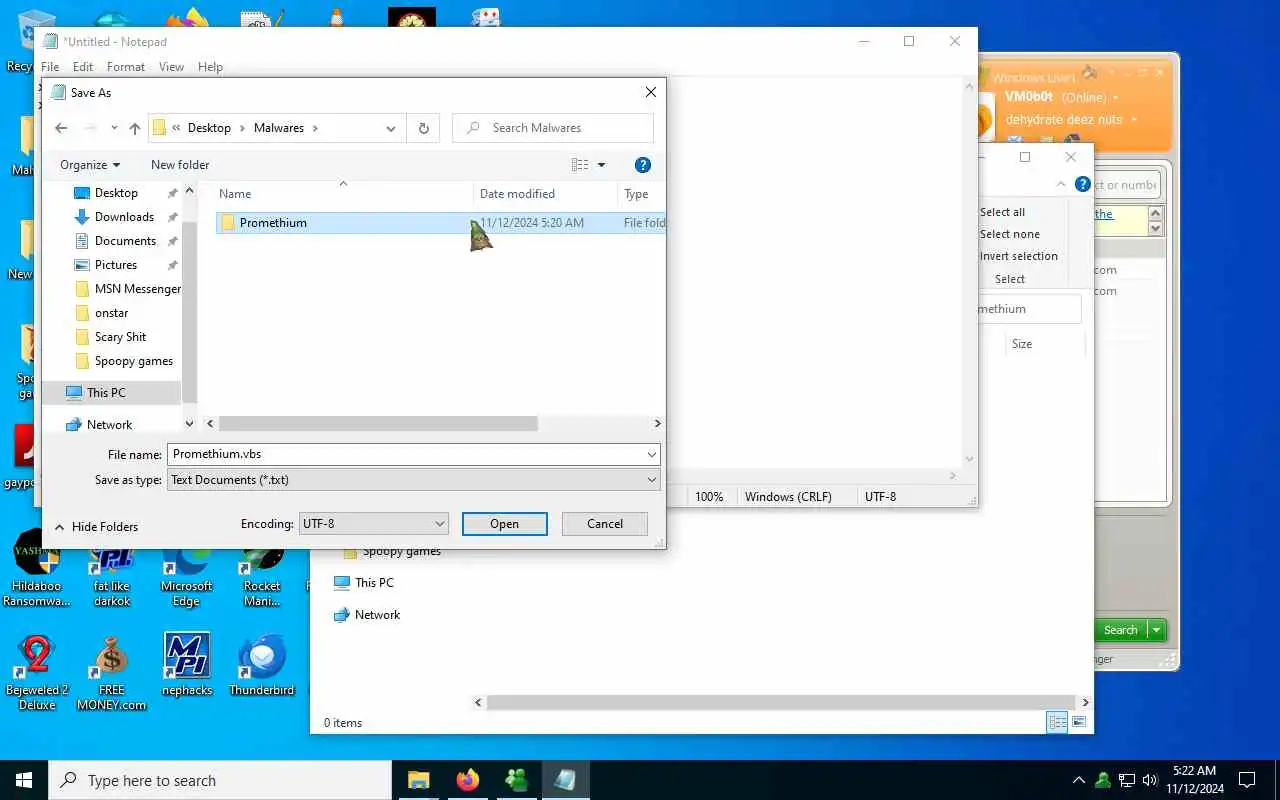Image resolution: width=1280 pixels, height=800 pixels.
Task: Collapse folders with Hide Folders
Action: coord(96,527)
